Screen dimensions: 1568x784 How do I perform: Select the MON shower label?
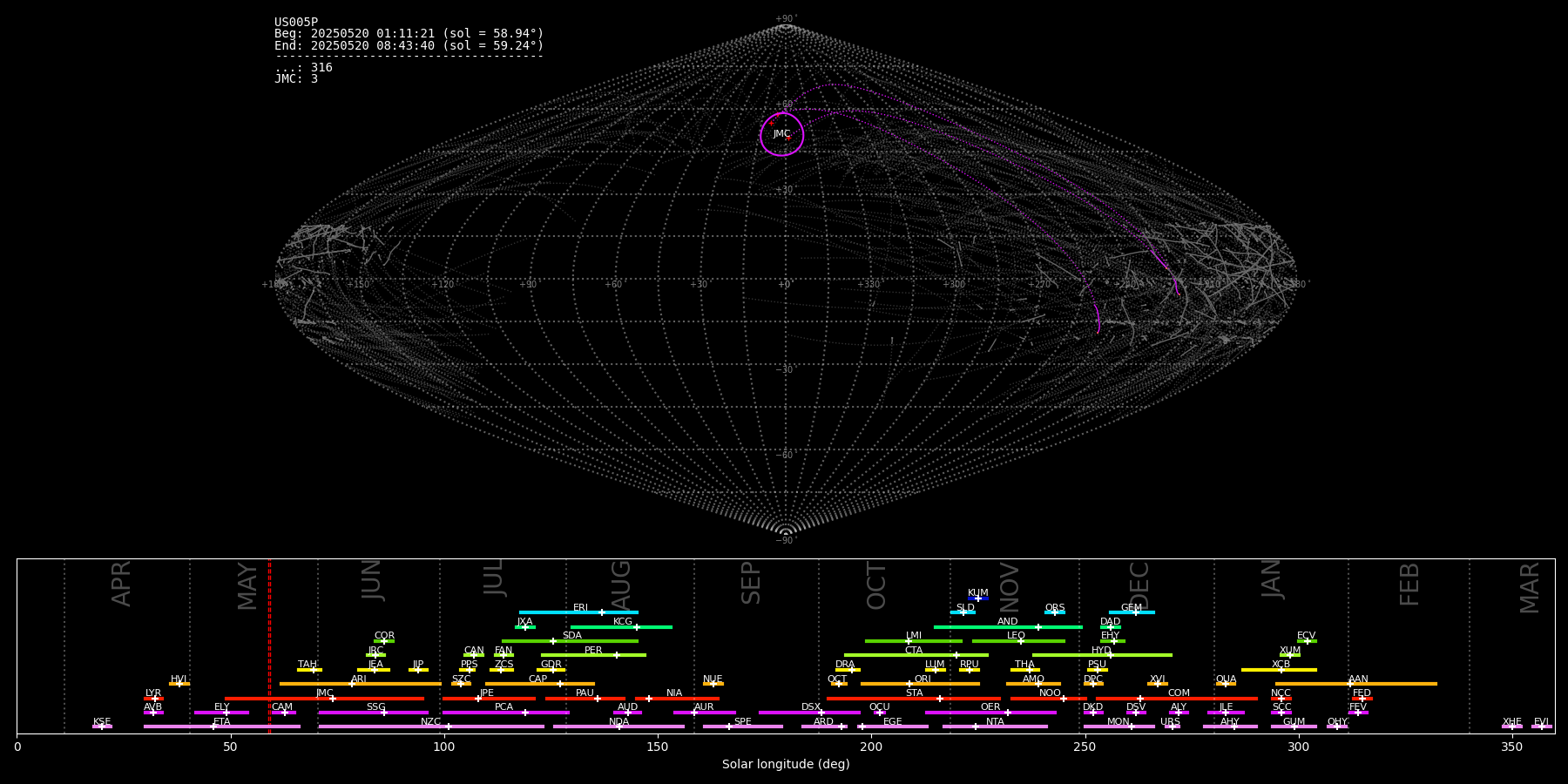[x=1119, y=722]
